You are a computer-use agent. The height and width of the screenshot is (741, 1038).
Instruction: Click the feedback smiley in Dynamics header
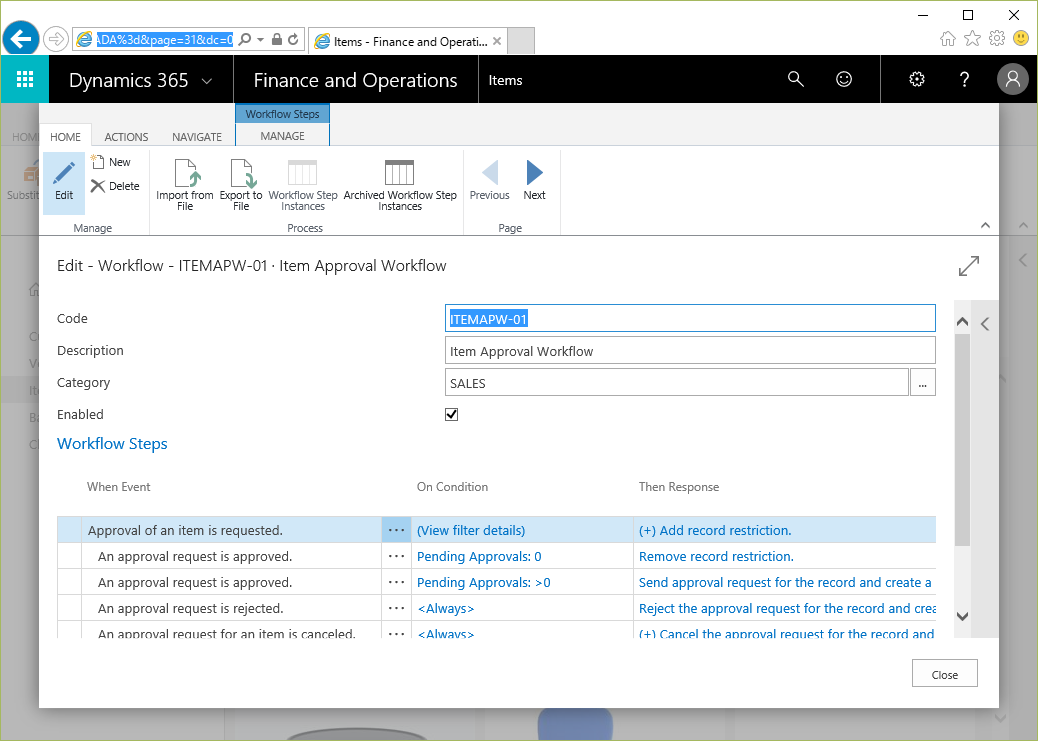(x=844, y=79)
